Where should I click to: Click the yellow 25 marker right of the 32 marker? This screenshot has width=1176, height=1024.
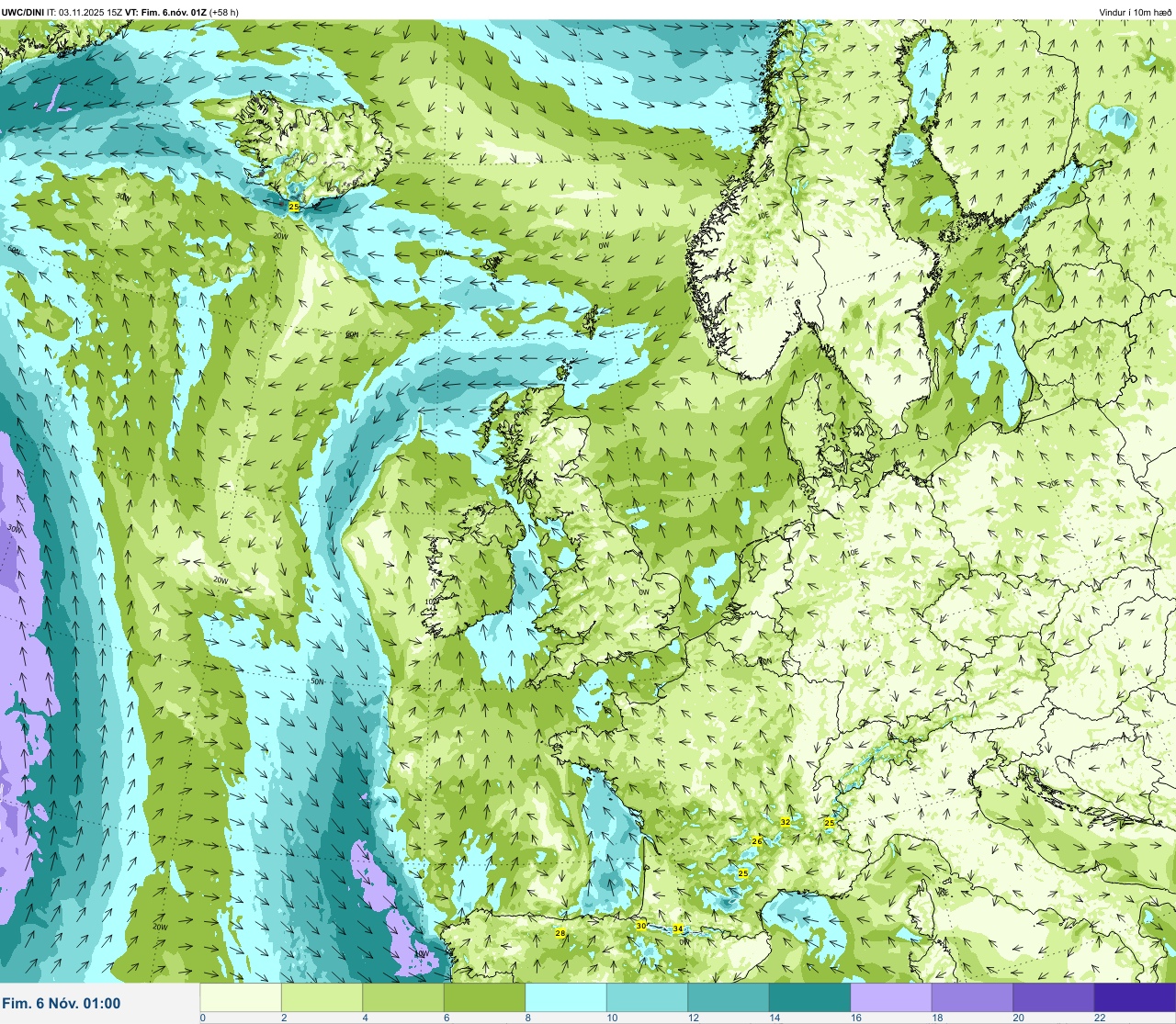[830, 823]
